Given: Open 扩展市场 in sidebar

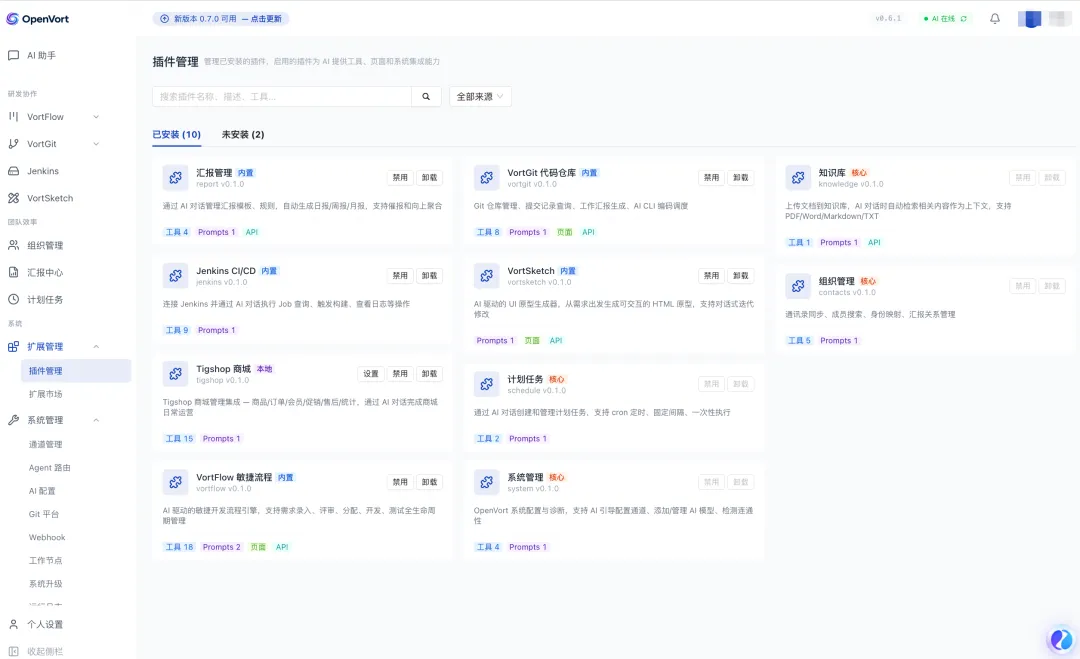Looking at the screenshot, I should click(x=45, y=394).
